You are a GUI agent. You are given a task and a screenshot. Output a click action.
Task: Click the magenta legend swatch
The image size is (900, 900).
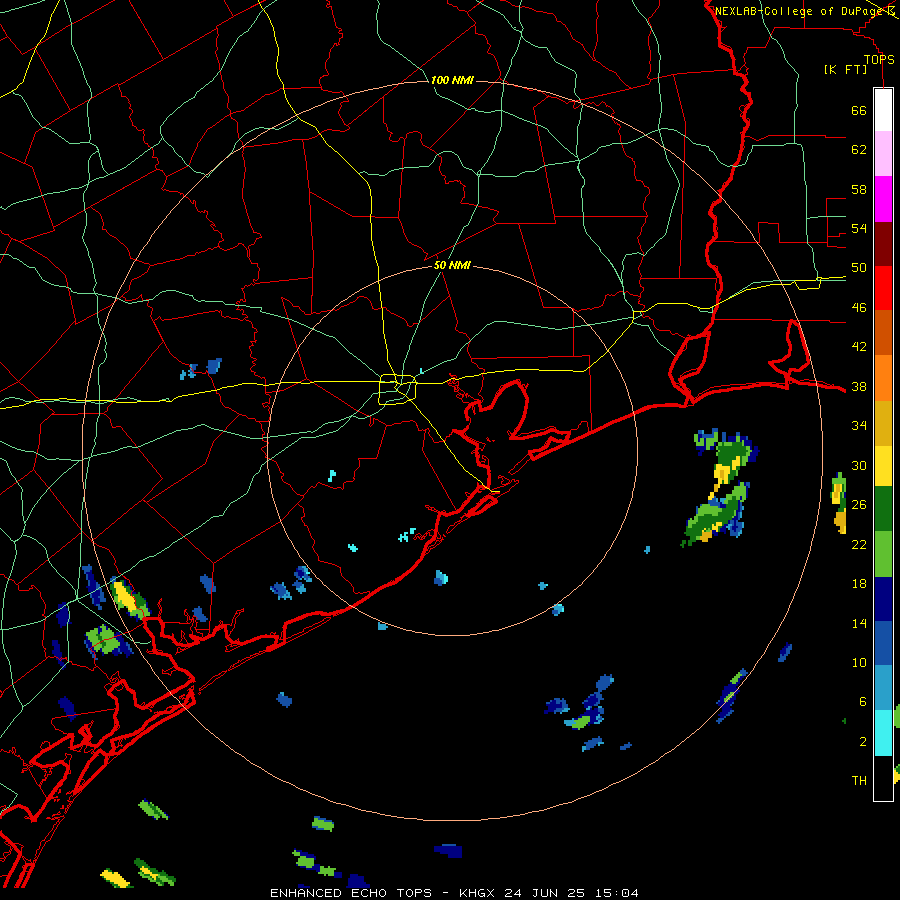[883, 199]
